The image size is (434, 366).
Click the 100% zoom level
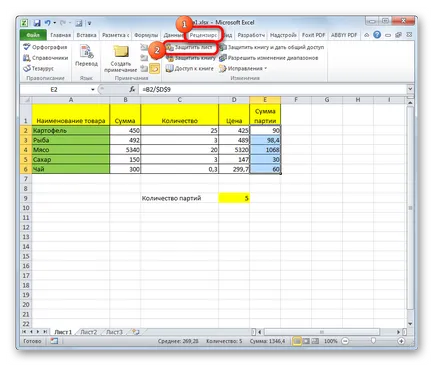(331, 341)
